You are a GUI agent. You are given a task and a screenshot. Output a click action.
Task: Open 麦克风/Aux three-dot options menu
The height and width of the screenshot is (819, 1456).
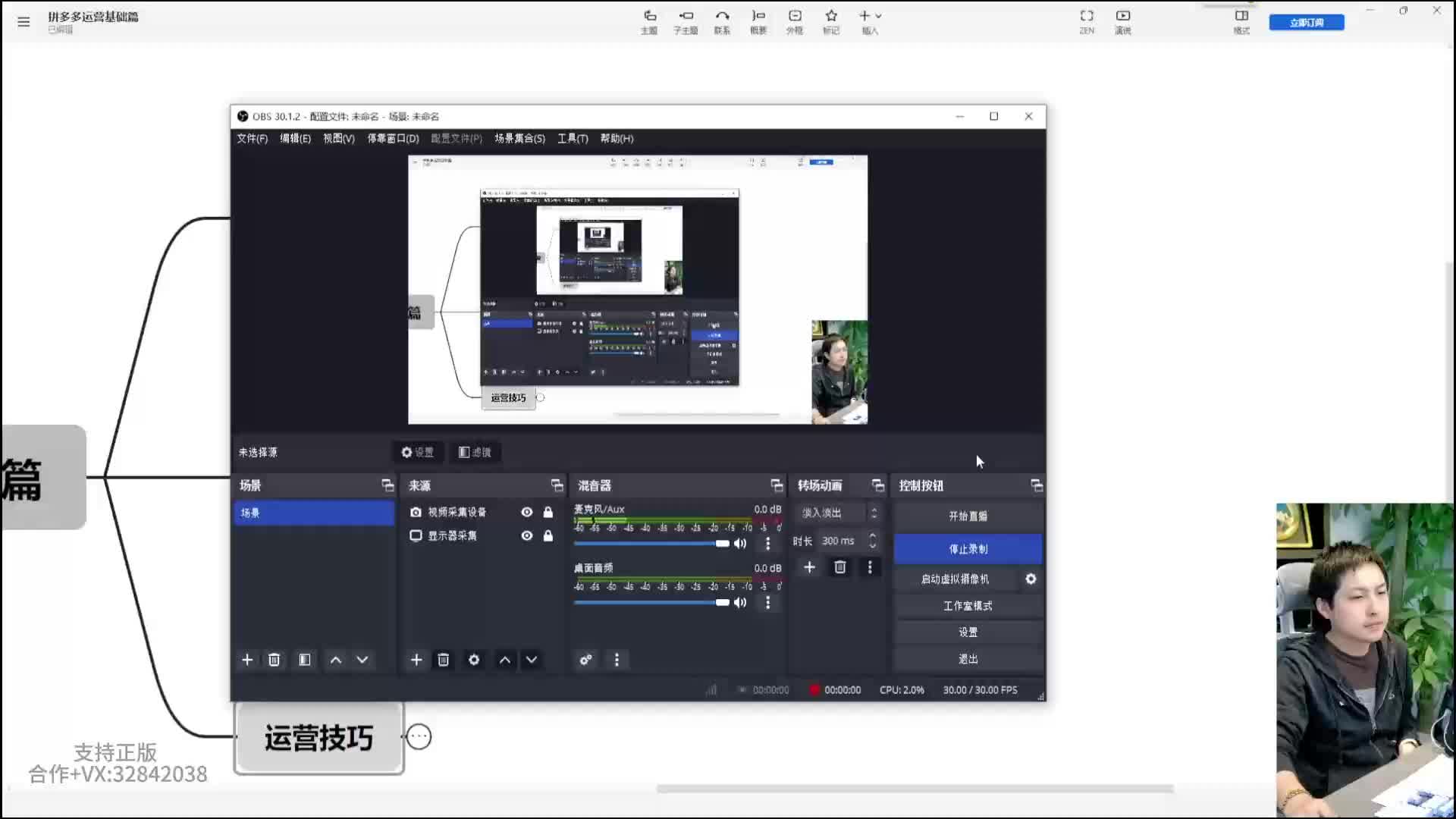[767, 544]
